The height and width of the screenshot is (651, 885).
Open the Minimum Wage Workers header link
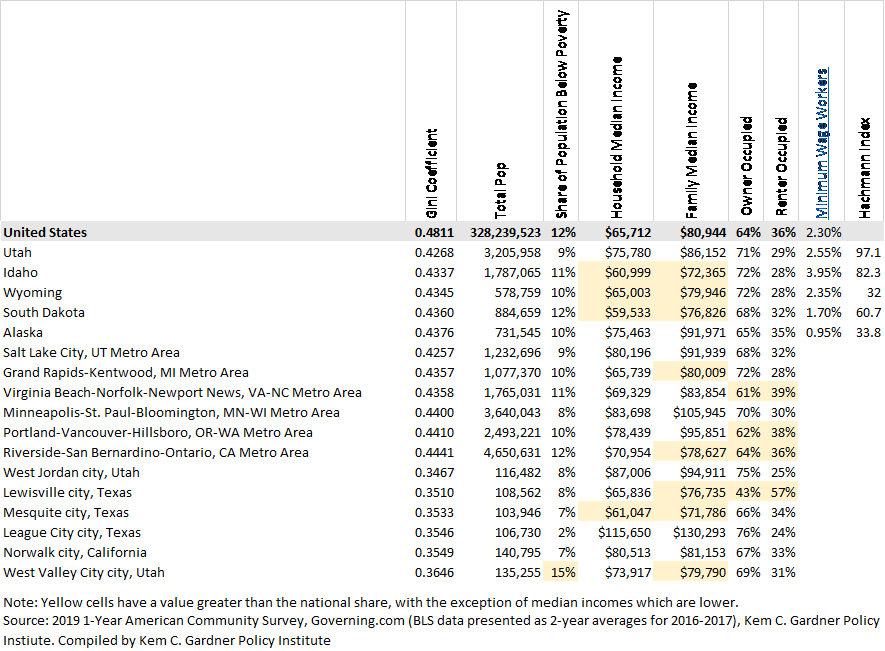[x=822, y=143]
